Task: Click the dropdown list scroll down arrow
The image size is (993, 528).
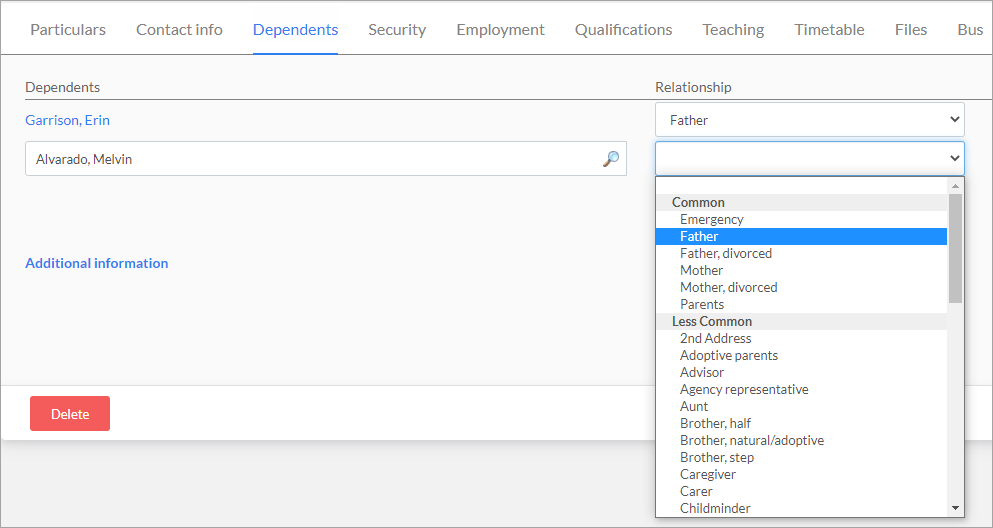Action: tap(956, 508)
